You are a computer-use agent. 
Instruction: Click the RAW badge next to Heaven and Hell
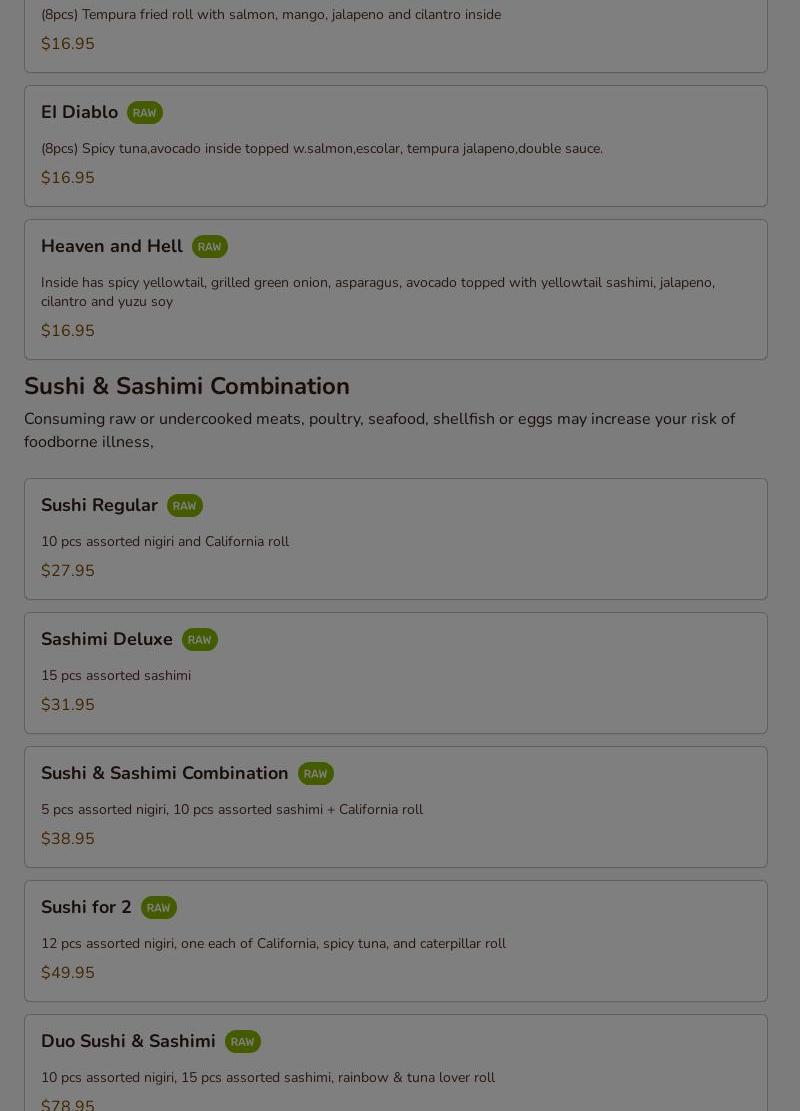click(x=210, y=247)
